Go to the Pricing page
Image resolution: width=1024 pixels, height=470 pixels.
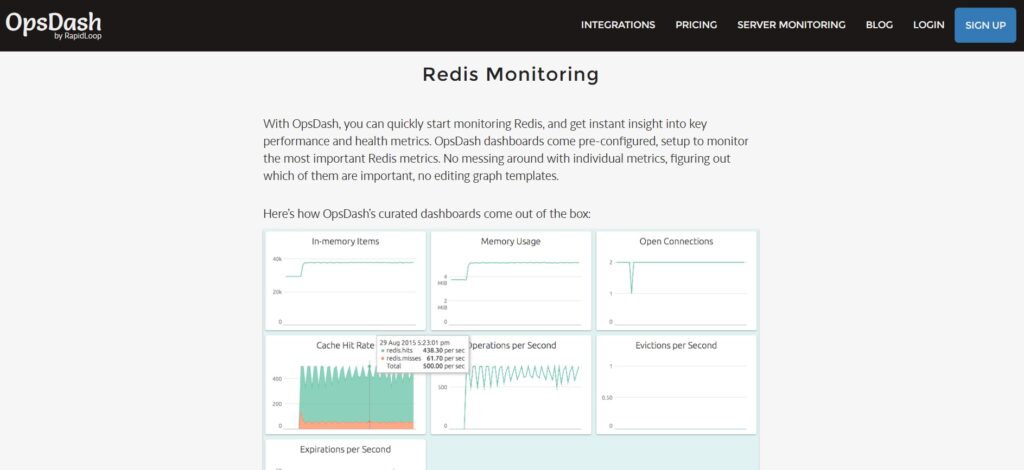point(696,25)
